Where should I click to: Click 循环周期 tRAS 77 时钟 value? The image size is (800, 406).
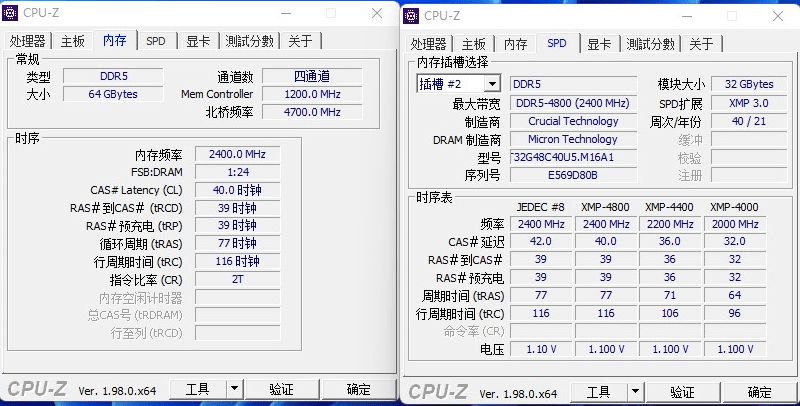pyautogui.click(x=237, y=243)
